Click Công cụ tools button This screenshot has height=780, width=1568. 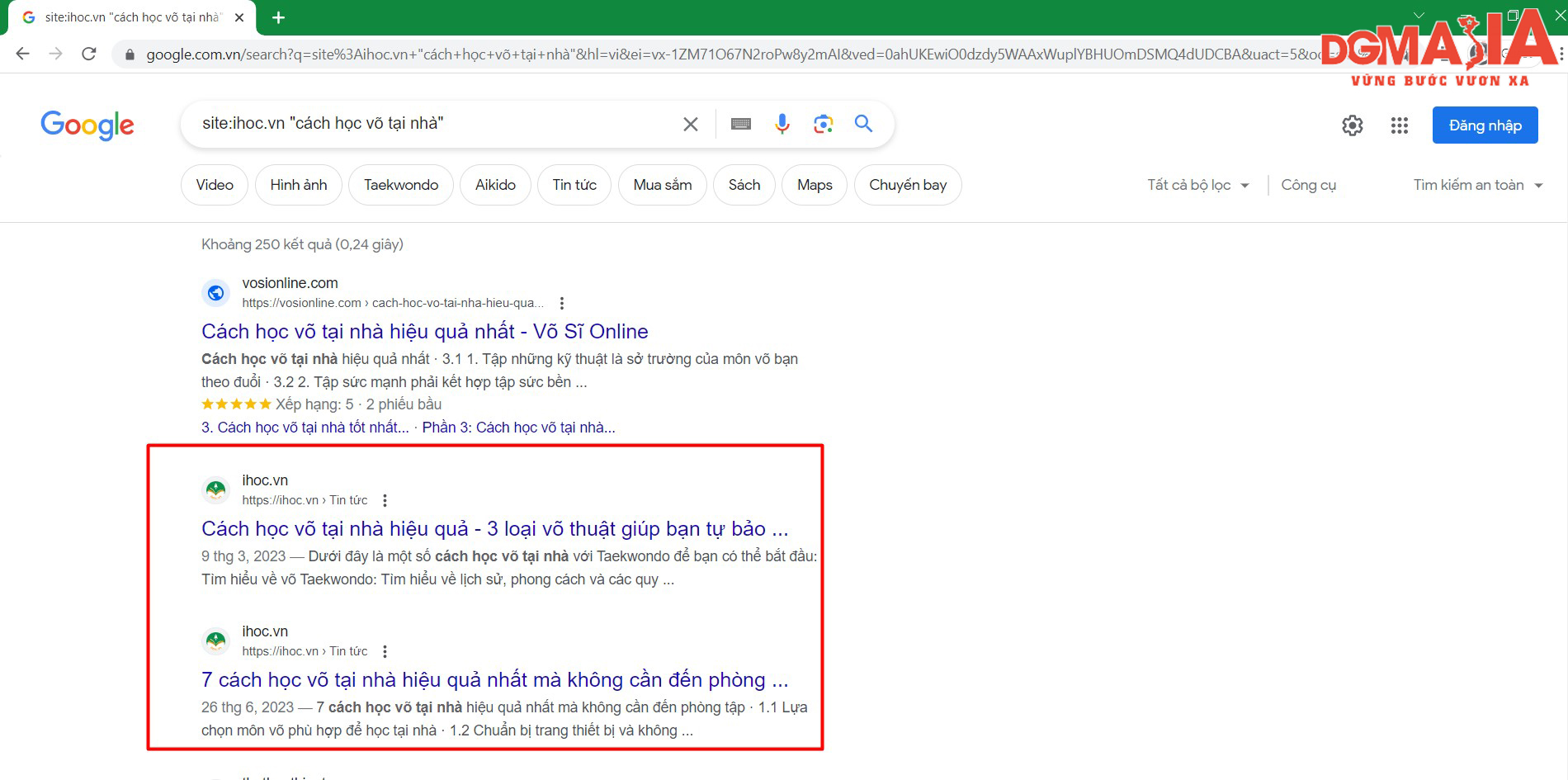point(1308,185)
